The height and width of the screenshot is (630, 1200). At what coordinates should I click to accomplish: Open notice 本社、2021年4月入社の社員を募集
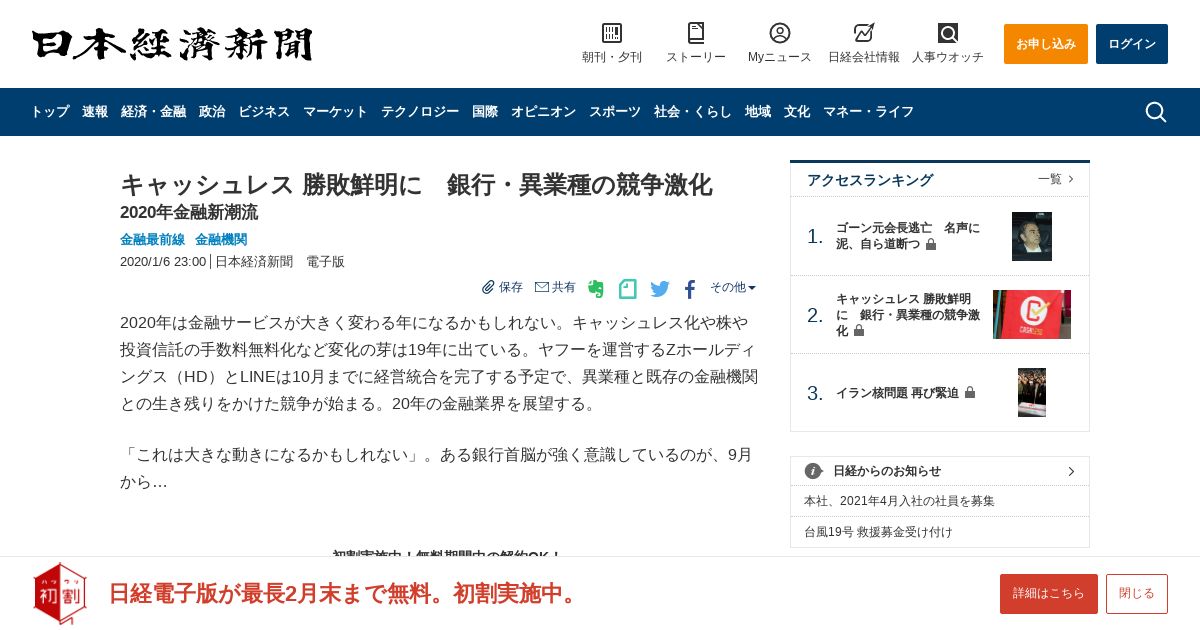(x=899, y=501)
